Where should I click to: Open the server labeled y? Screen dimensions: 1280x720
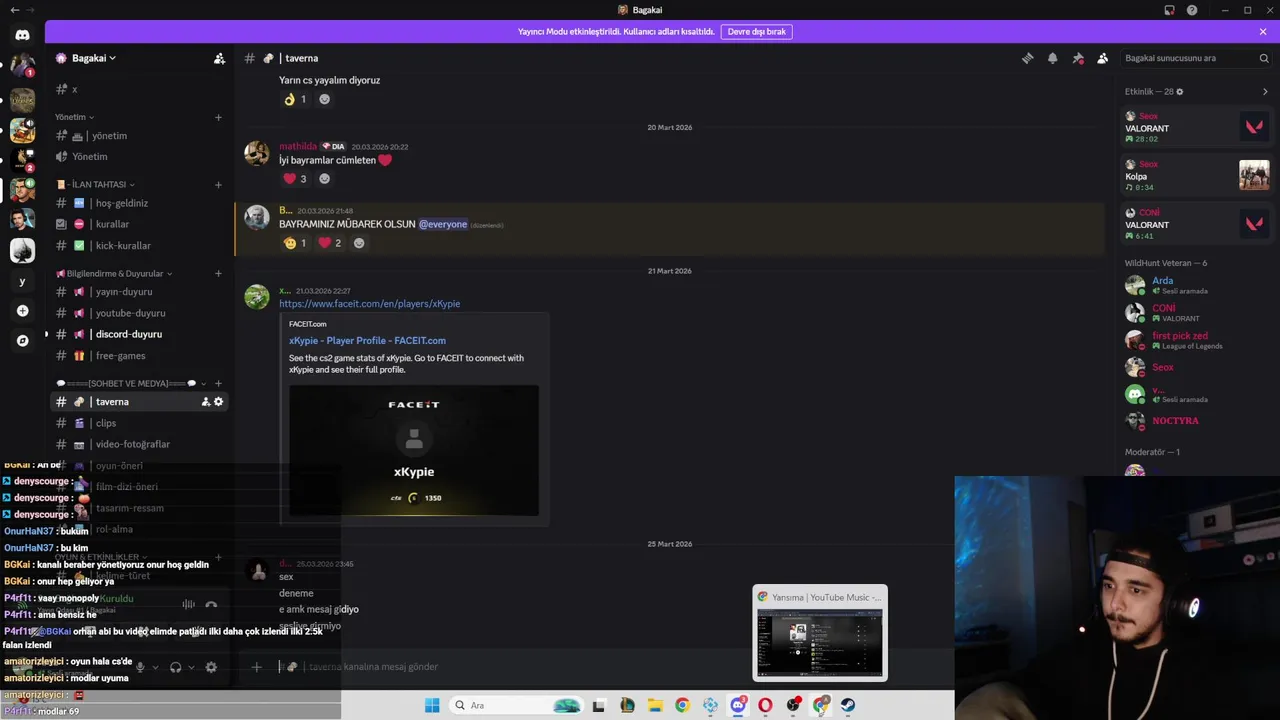tap(22, 281)
